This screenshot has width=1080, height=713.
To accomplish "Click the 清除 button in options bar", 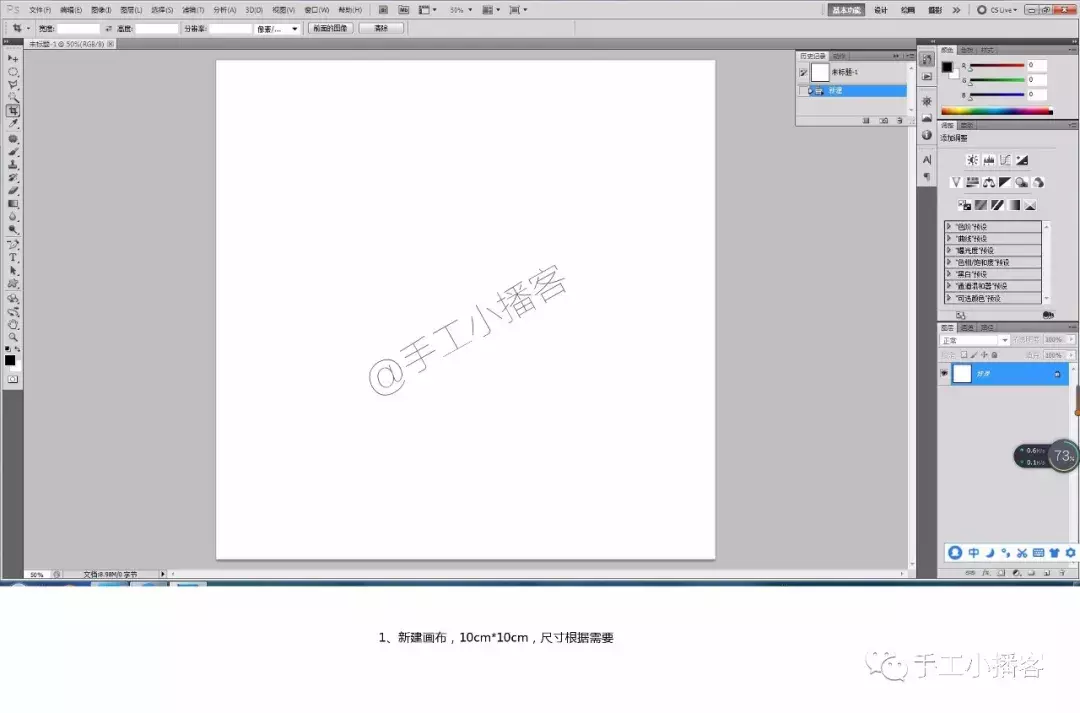I will coord(381,28).
